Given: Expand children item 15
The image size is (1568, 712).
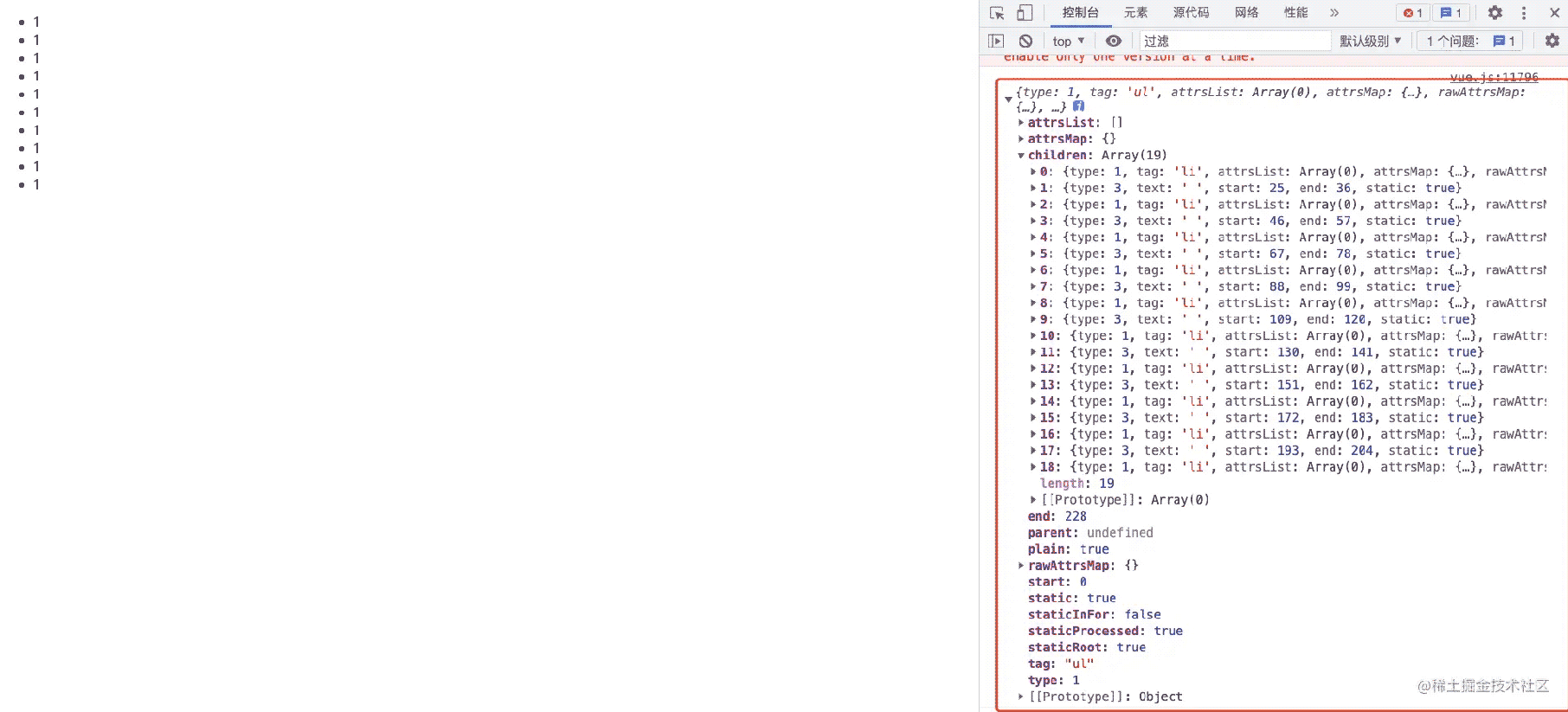Looking at the screenshot, I should (1033, 419).
